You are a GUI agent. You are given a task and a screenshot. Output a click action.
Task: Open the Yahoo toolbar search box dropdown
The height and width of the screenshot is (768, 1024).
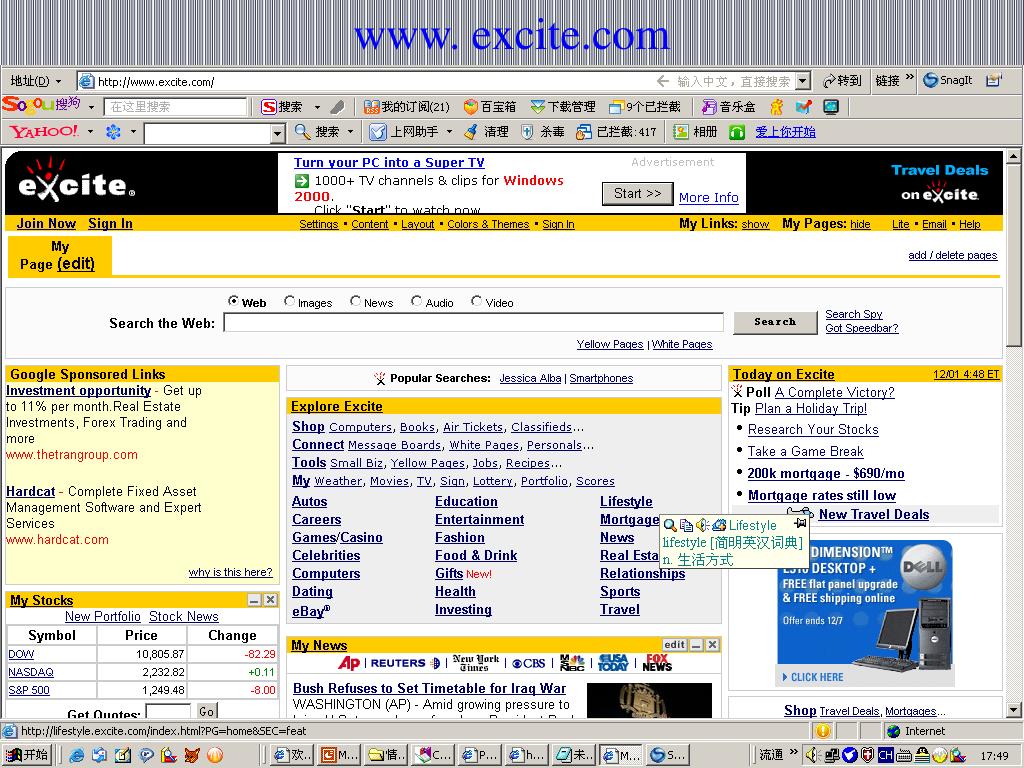pyautogui.click(x=278, y=133)
